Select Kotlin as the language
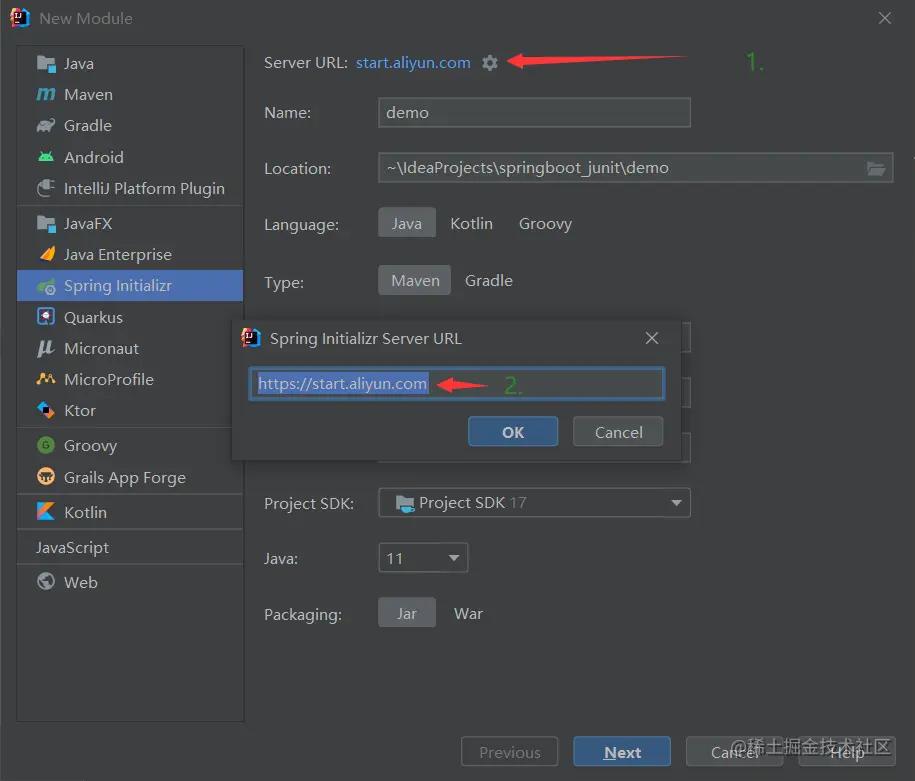 coord(472,224)
